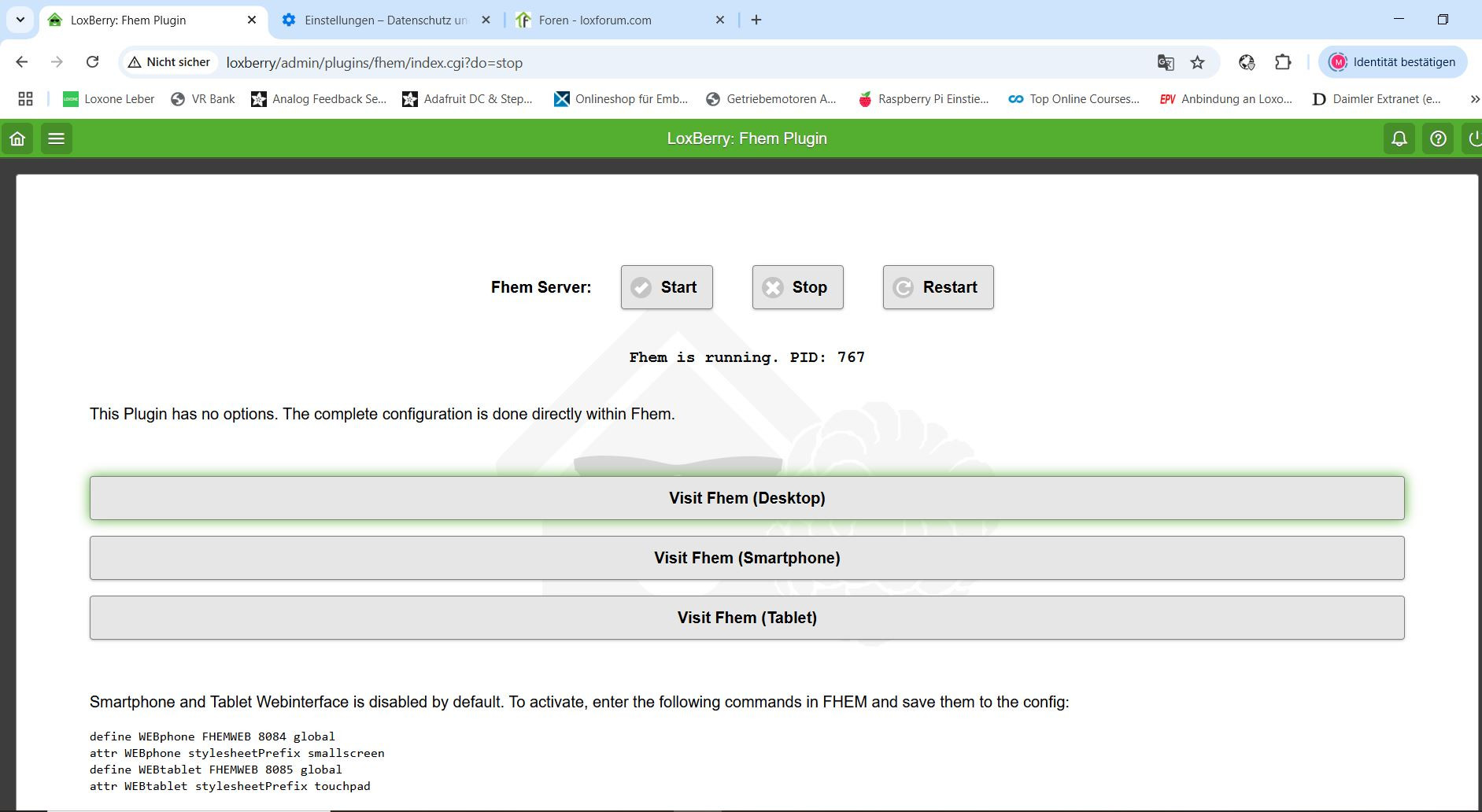Open LoxBerry notifications bell

pyautogui.click(x=1399, y=138)
